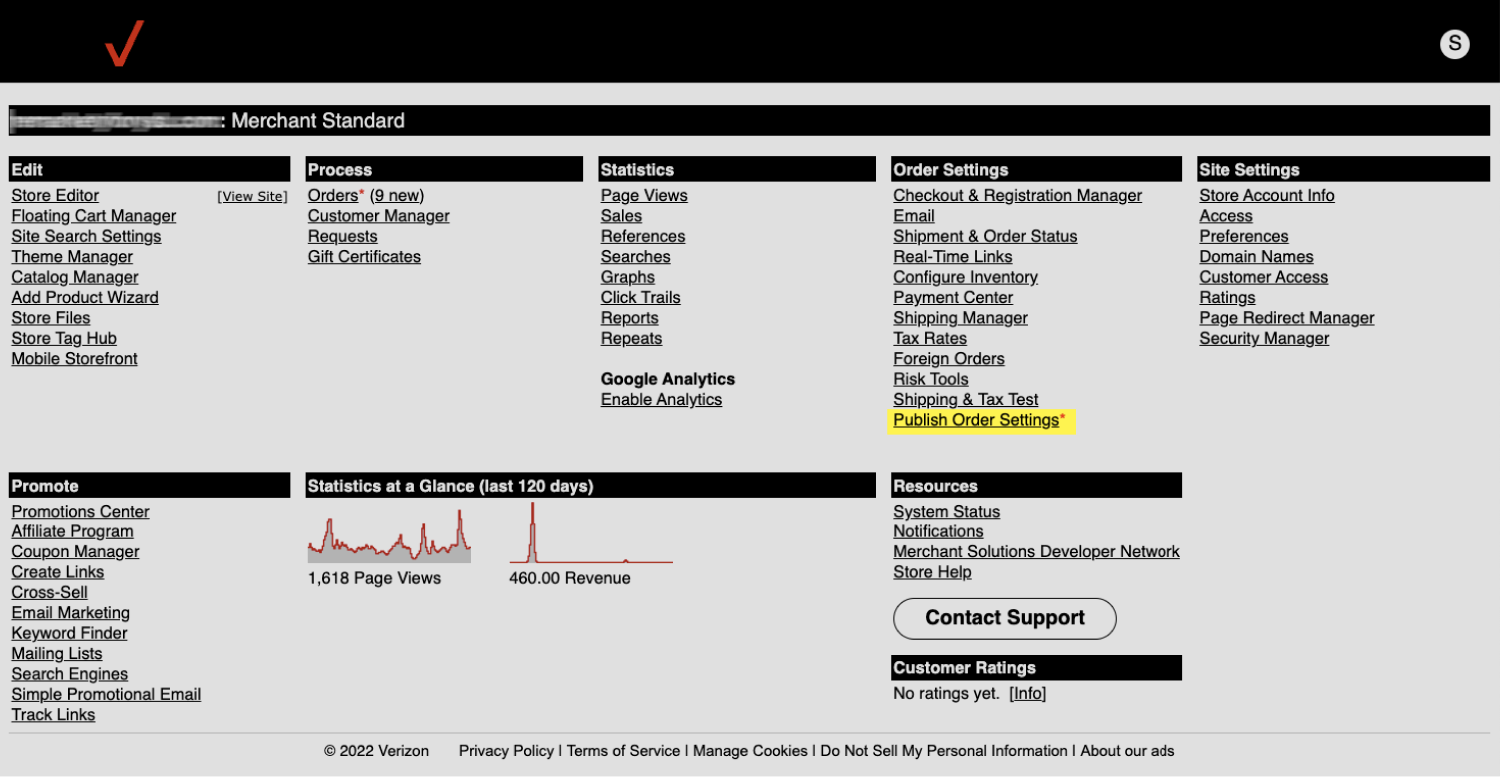Open Cross-Sell settings

[49, 592]
